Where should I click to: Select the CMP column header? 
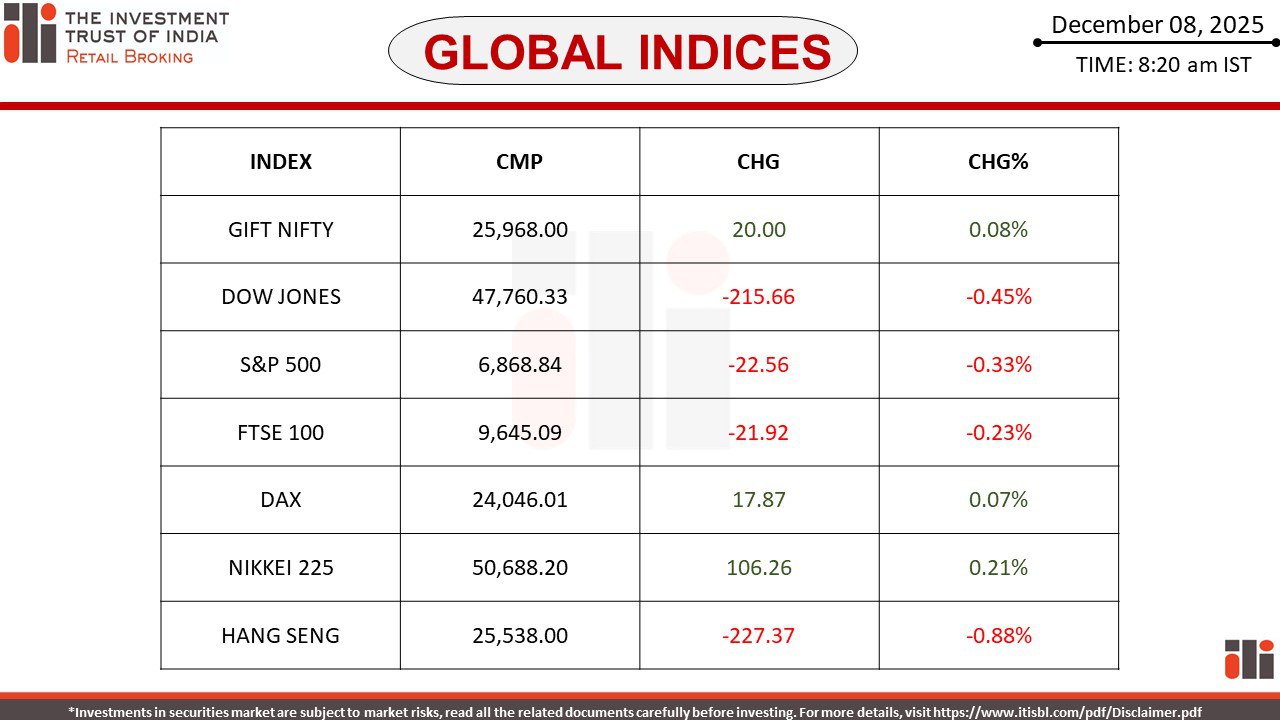(519, 162)
